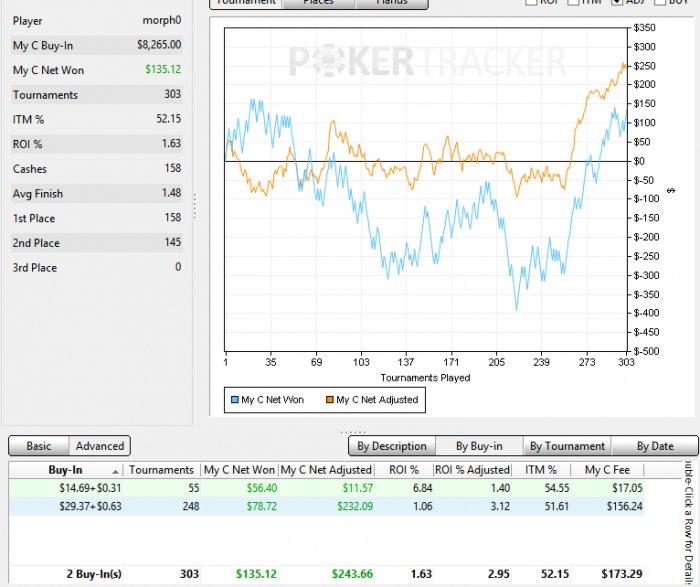Click the $156.24 fee cell
This screenshot has height=587, width=700.
coord(625,506)
